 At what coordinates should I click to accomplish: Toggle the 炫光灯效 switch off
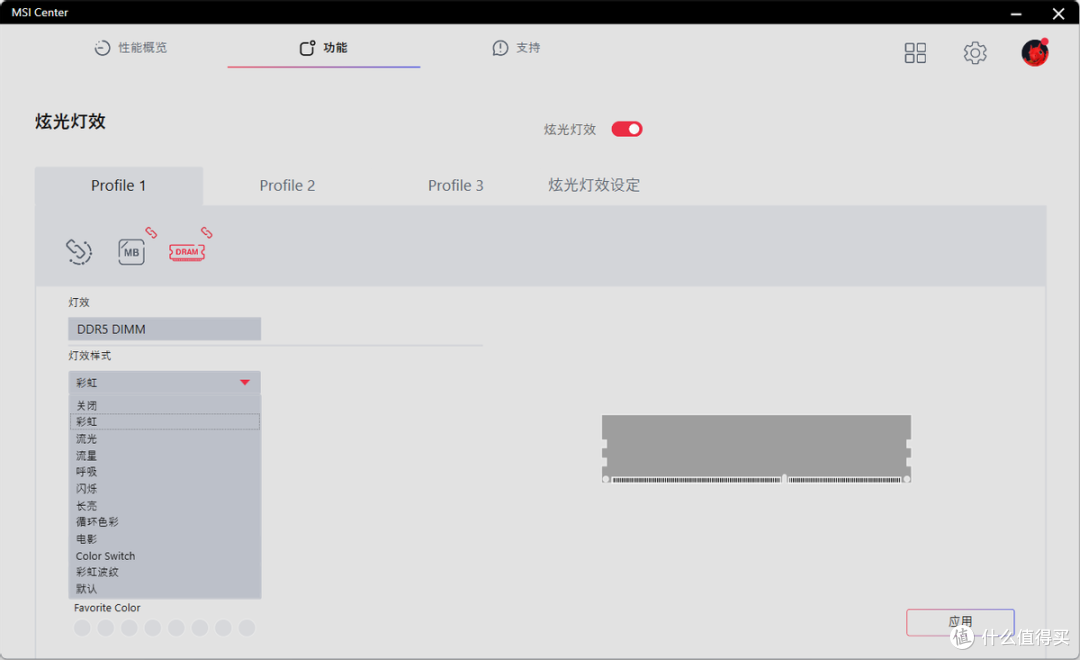[x=627, y=129]
